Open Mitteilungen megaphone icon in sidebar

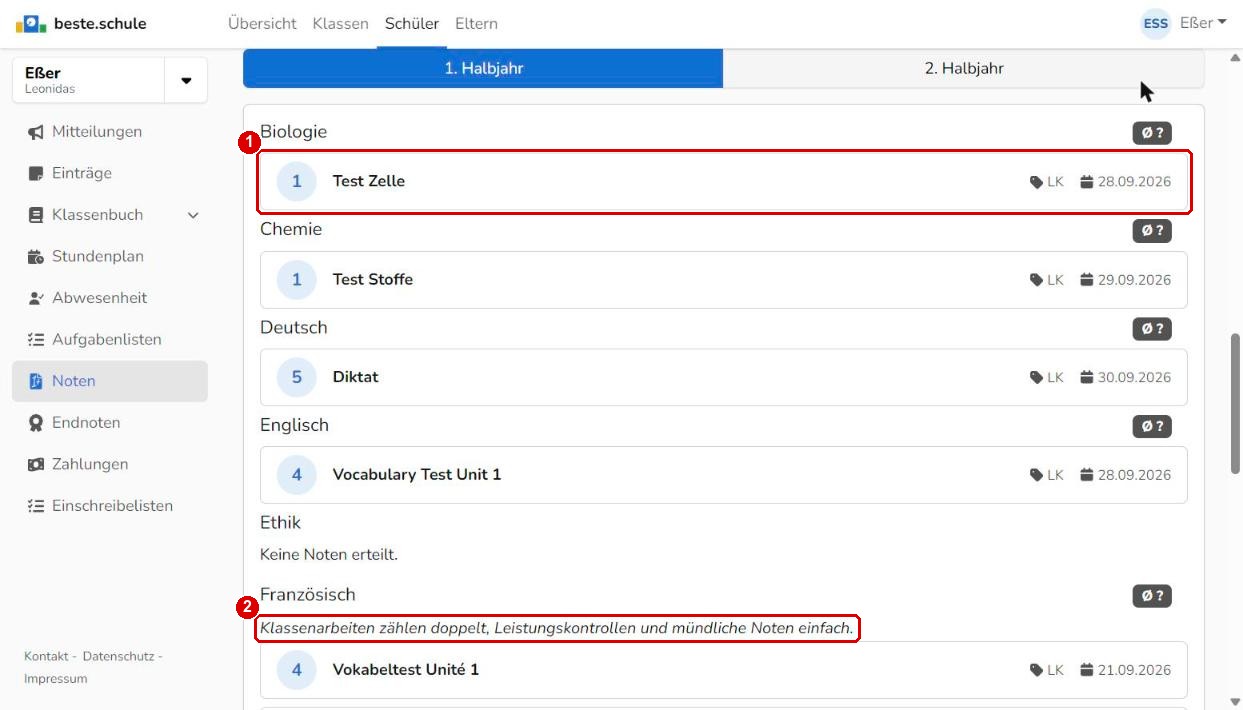tap(36, 132)
